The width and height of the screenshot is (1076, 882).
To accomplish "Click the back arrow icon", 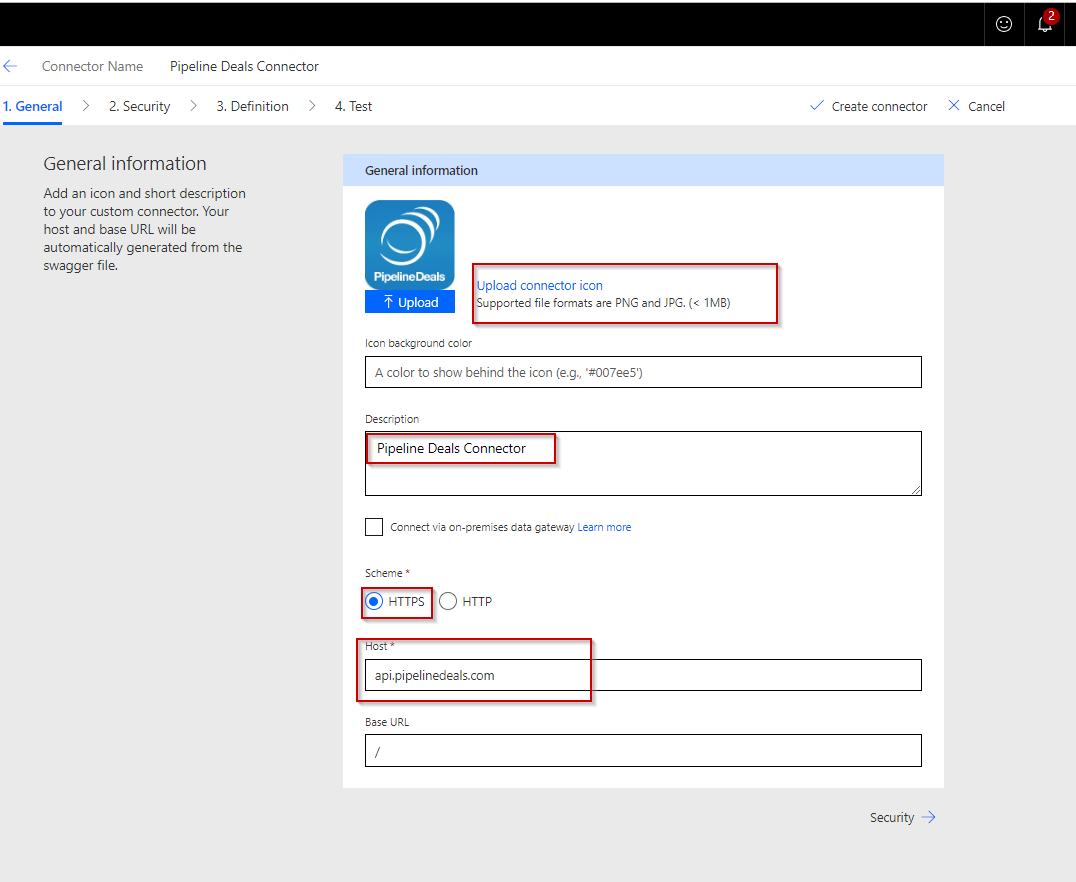I will tap(11, 67).
